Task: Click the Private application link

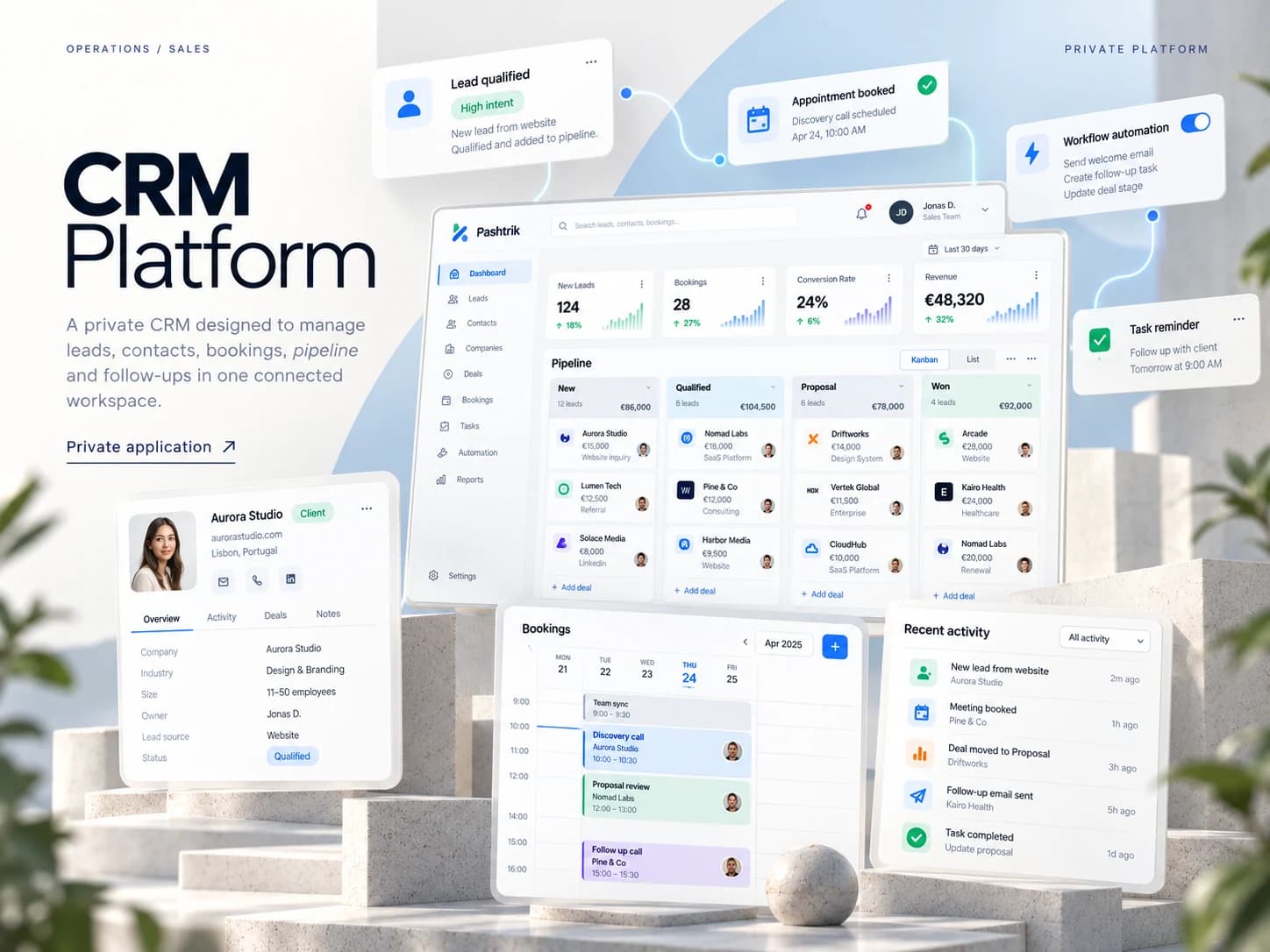Action: point(151,447)
